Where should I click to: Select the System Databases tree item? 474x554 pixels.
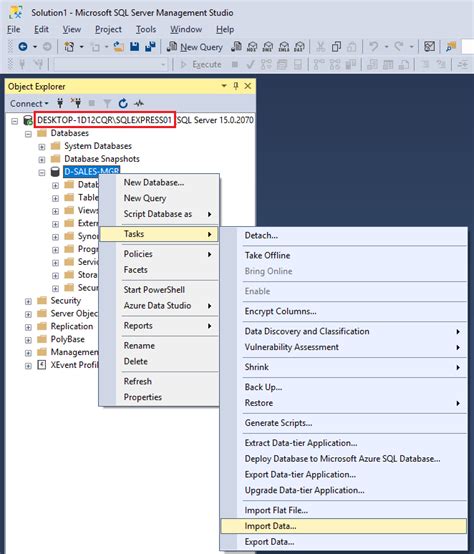pyautogui.click(x=98, y=146)
